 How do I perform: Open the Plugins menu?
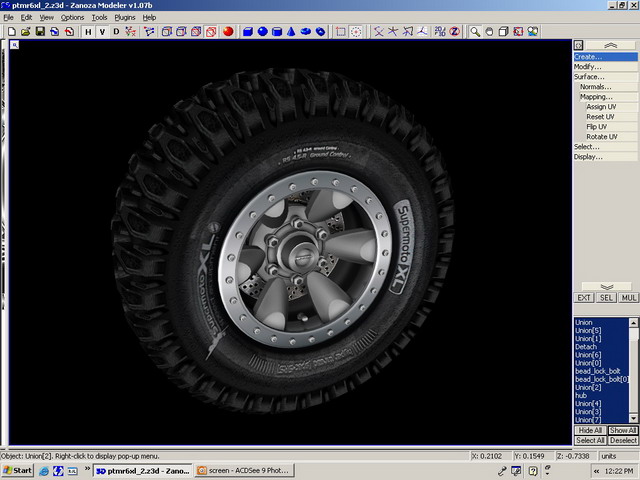pos(125,17)
